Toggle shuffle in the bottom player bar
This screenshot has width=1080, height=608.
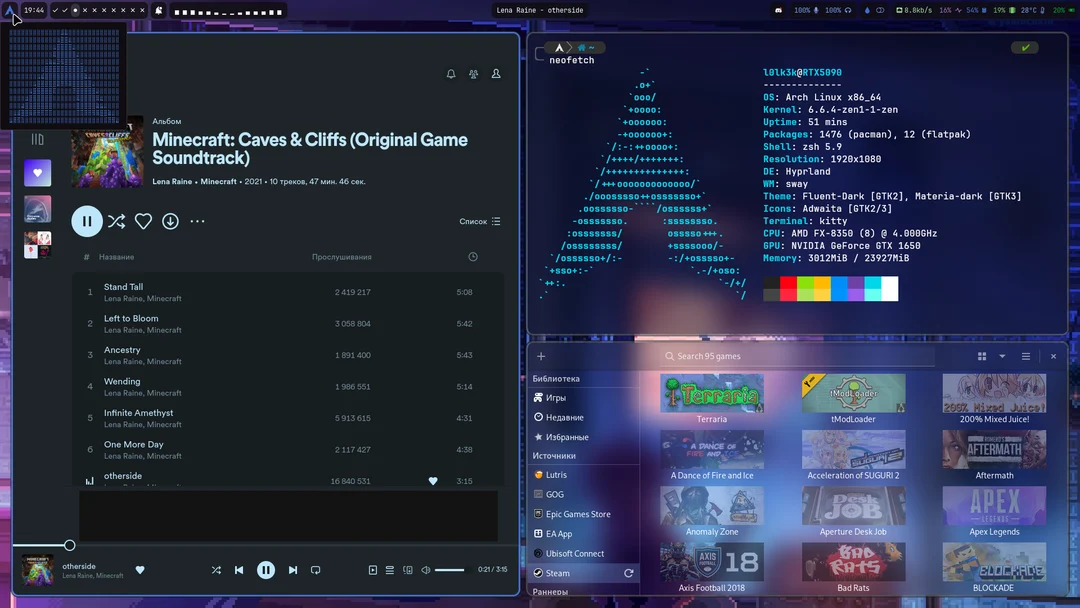click(216, 570)
